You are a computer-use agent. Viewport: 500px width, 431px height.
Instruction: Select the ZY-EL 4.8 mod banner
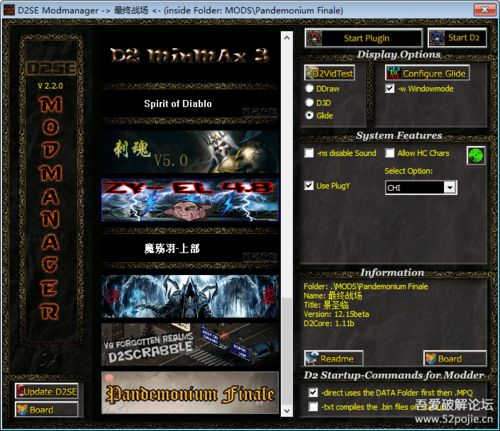click(190, 200)
